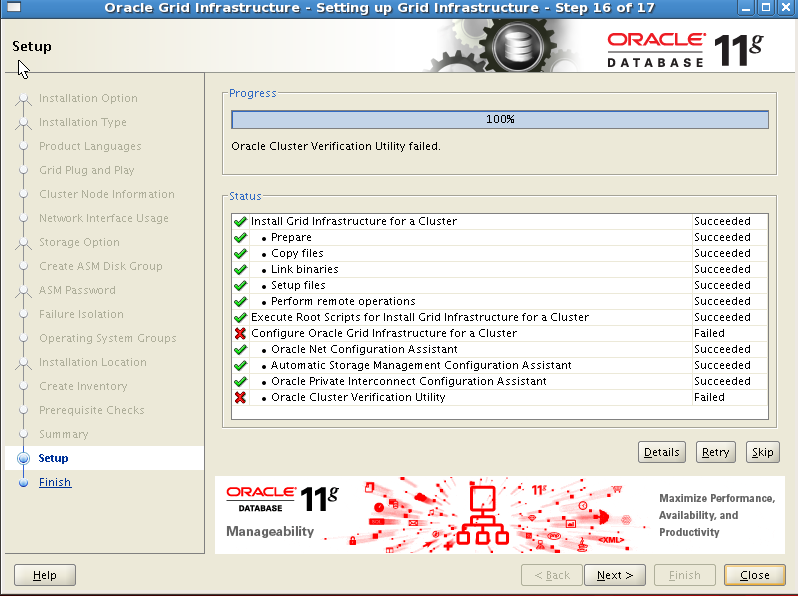Image resolution: width=798 pixels, height=596 pixels.
Task: Click the 100% progress bar
Action: click(500, 119)
